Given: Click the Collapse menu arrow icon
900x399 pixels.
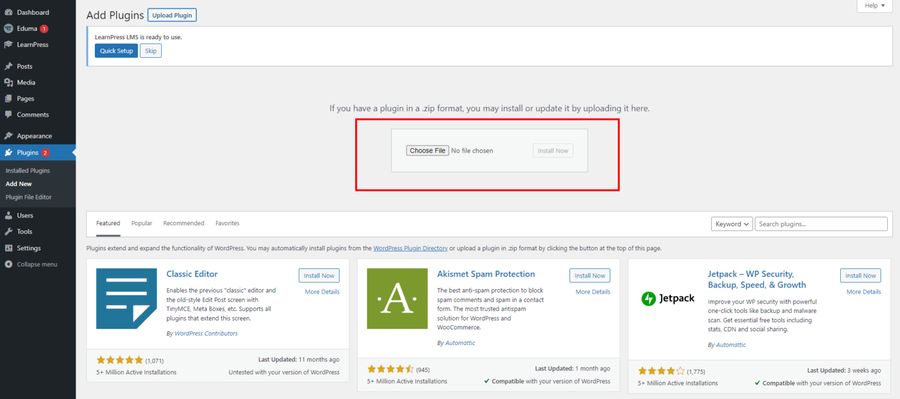Looking at the screenshot, I should 8,264.
